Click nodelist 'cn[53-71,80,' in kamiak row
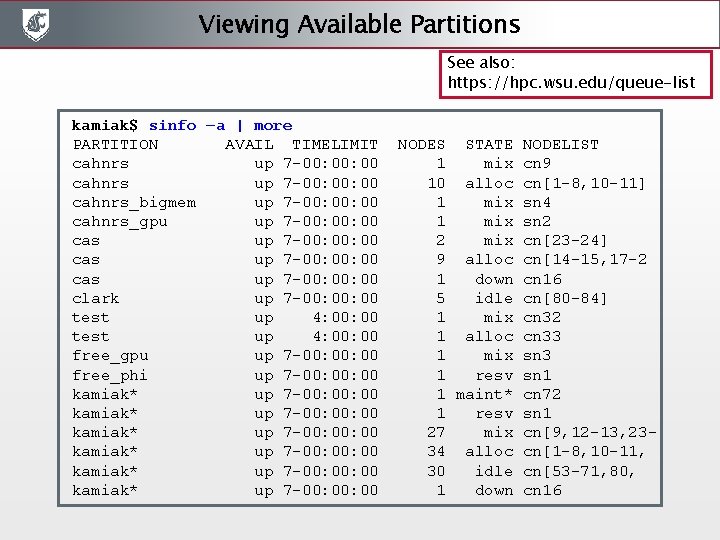Image resolution: width=720 pixels, height=540 pixels. (x=579, y=472)
